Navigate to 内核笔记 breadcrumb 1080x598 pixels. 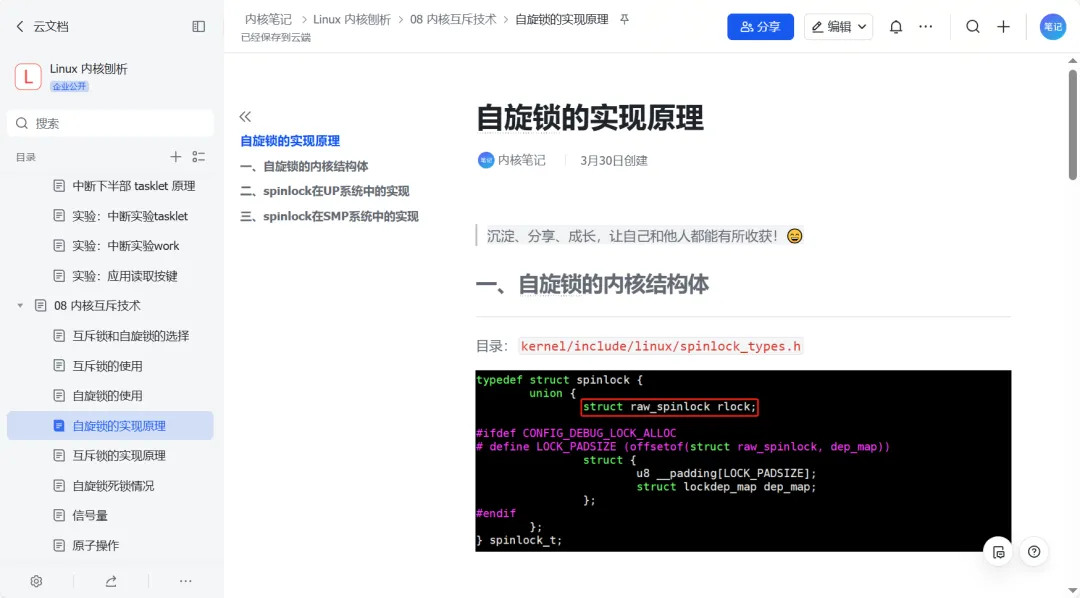(x=268, y=19)
